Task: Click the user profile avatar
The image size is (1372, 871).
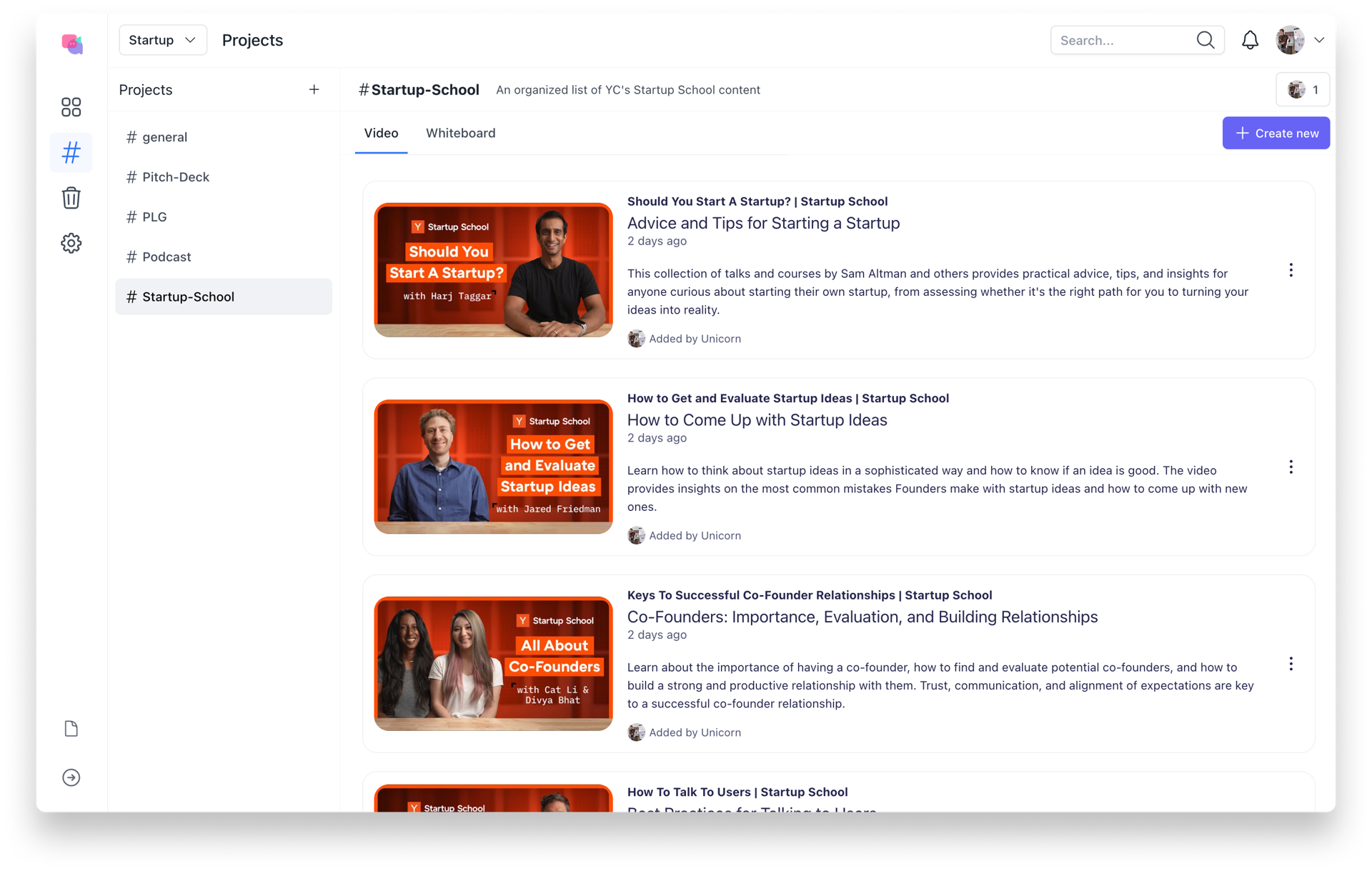Action: click(x=1291, y=40)
